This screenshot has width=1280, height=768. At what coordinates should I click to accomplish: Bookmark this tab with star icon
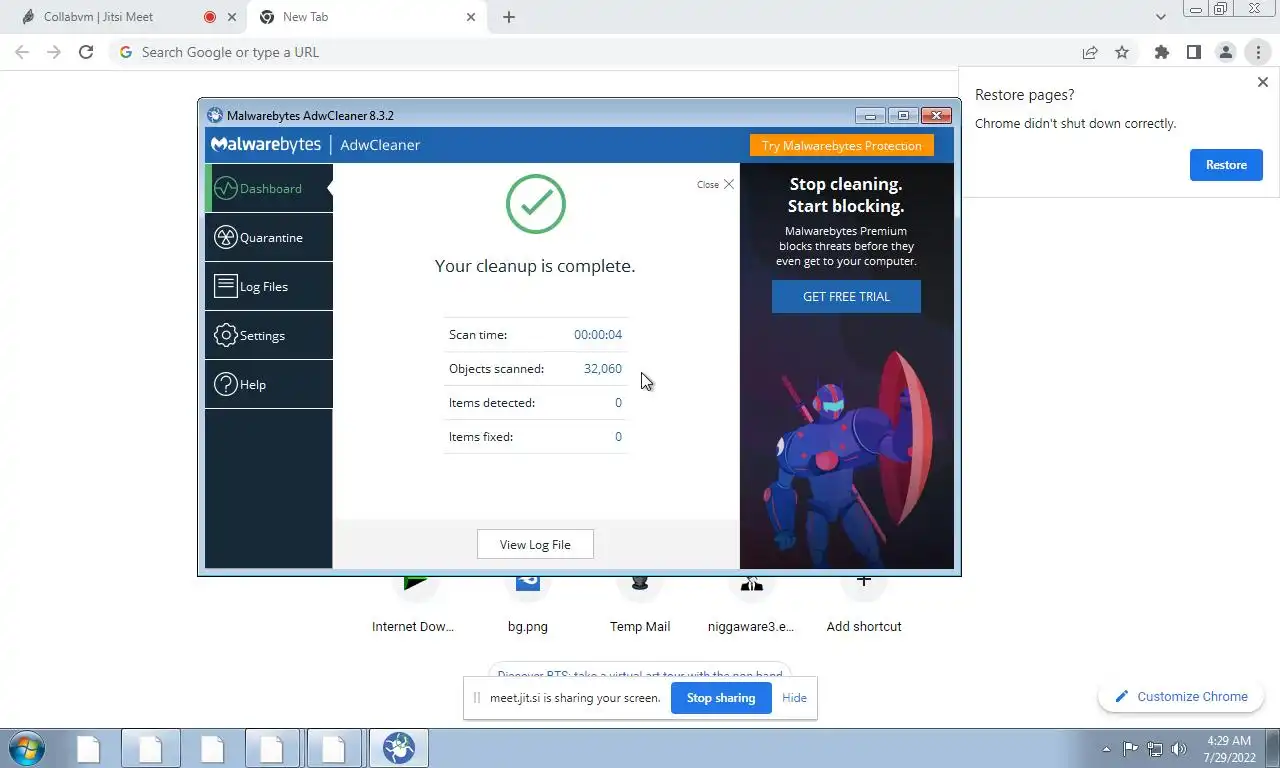[1122, 52]
